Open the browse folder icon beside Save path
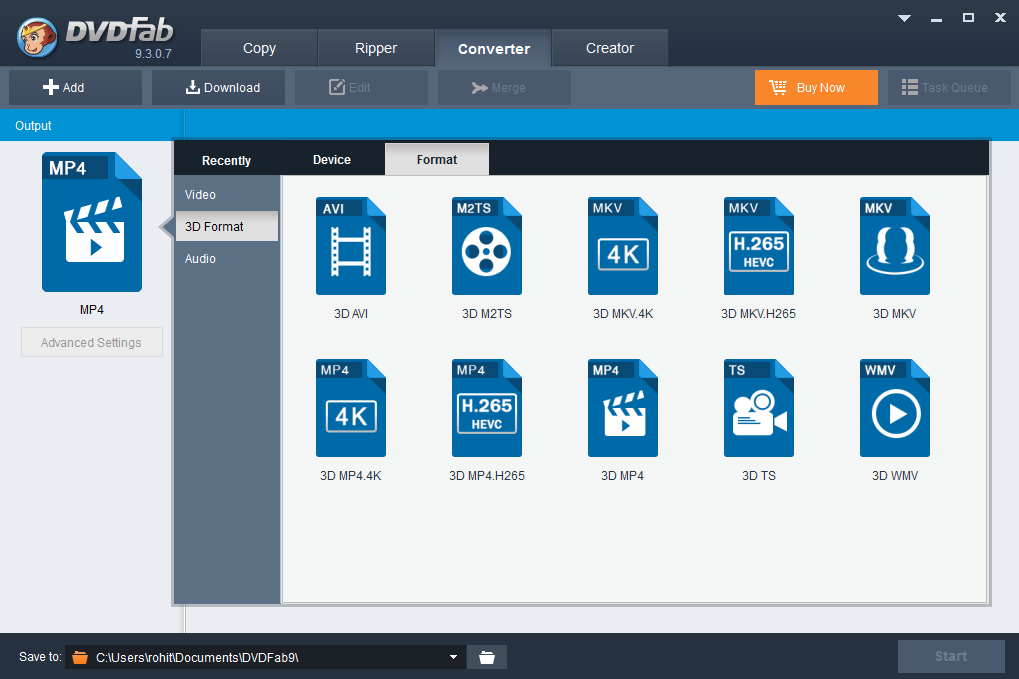The width and height of the screenshot is (1019, 679). click(x=487, y=658)
